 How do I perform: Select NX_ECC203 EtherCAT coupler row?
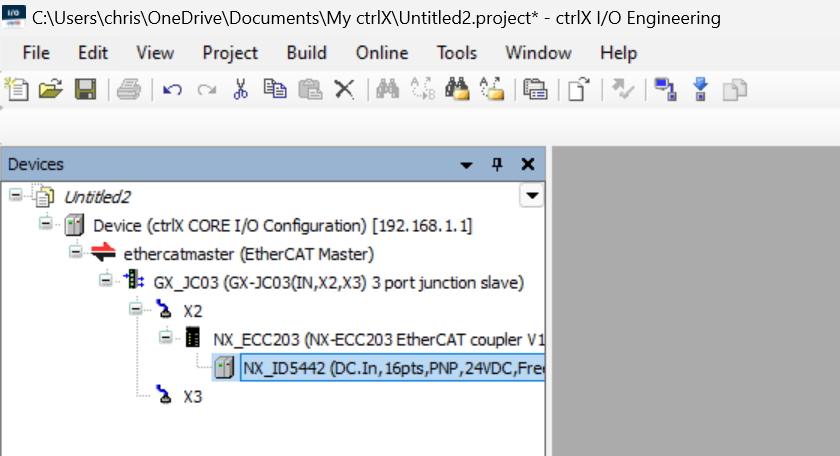378,340
